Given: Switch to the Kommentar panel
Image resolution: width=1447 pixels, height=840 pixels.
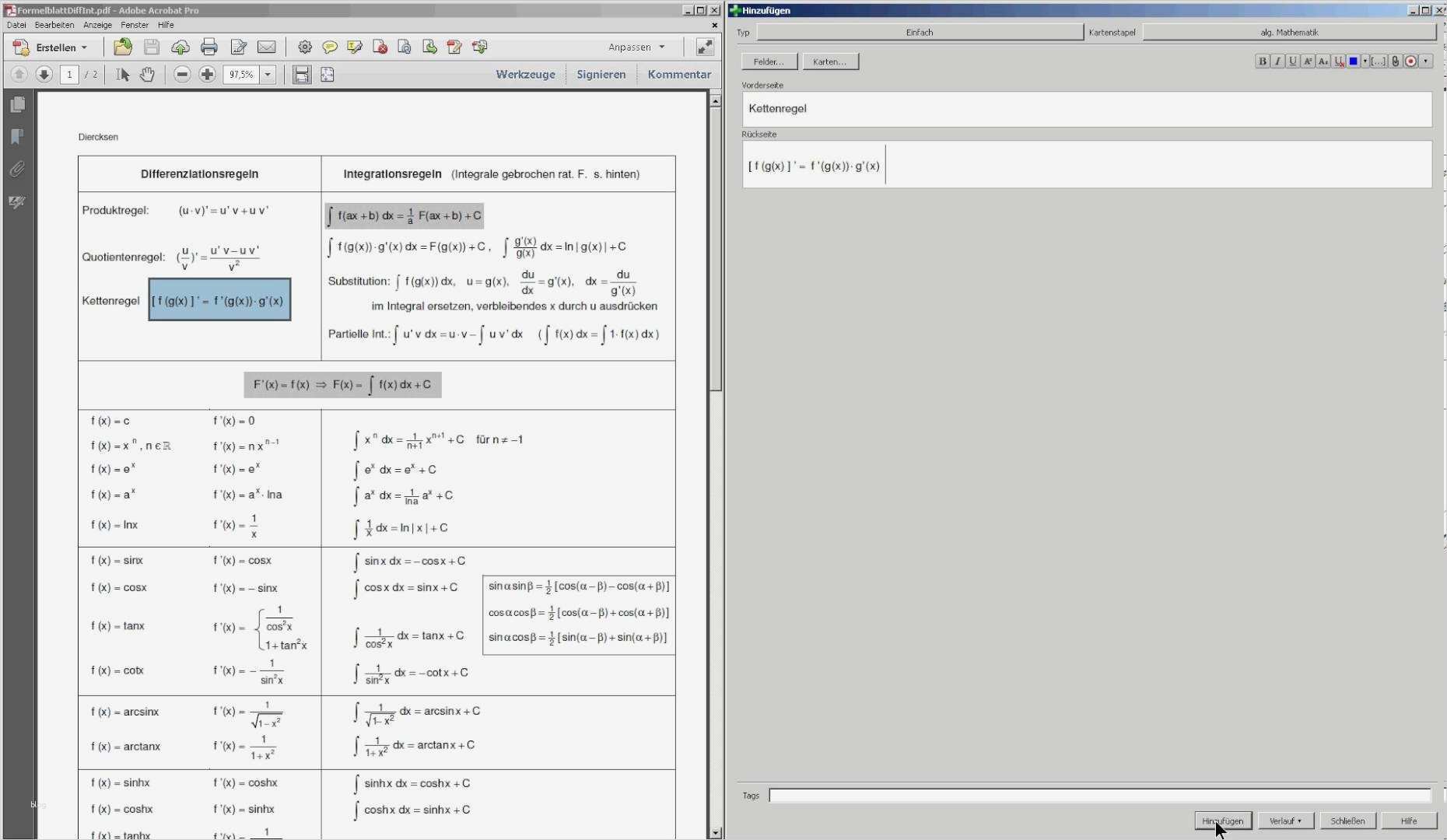Looking at the screenshot, I should 678,74.
